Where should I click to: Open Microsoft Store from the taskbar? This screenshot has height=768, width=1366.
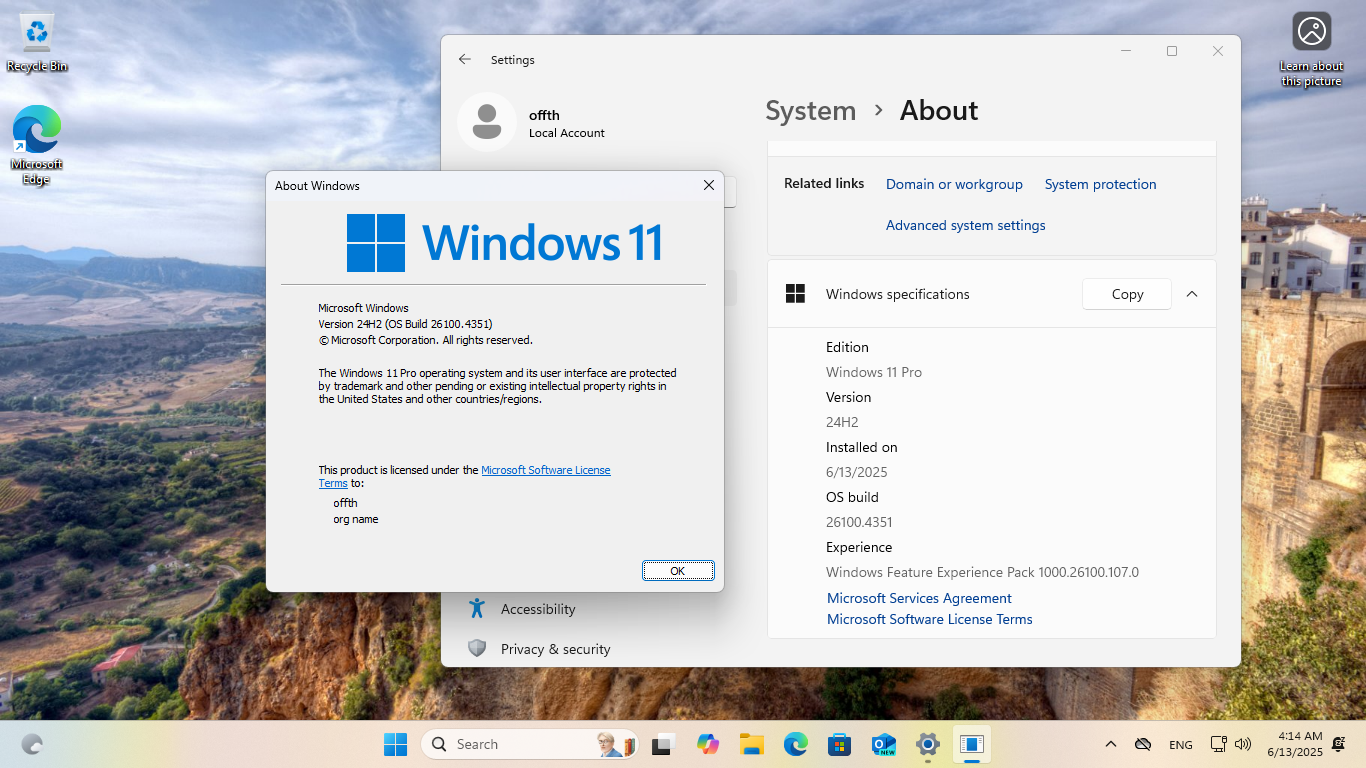point(840,744)
